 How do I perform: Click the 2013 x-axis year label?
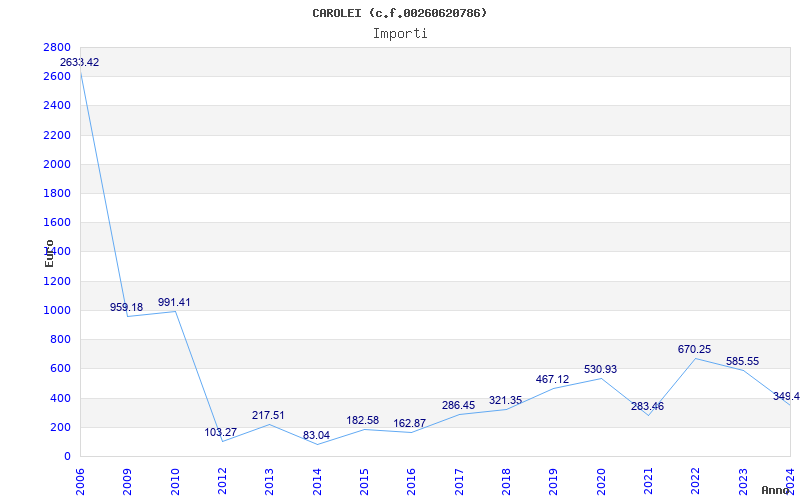tap(269, 482)
